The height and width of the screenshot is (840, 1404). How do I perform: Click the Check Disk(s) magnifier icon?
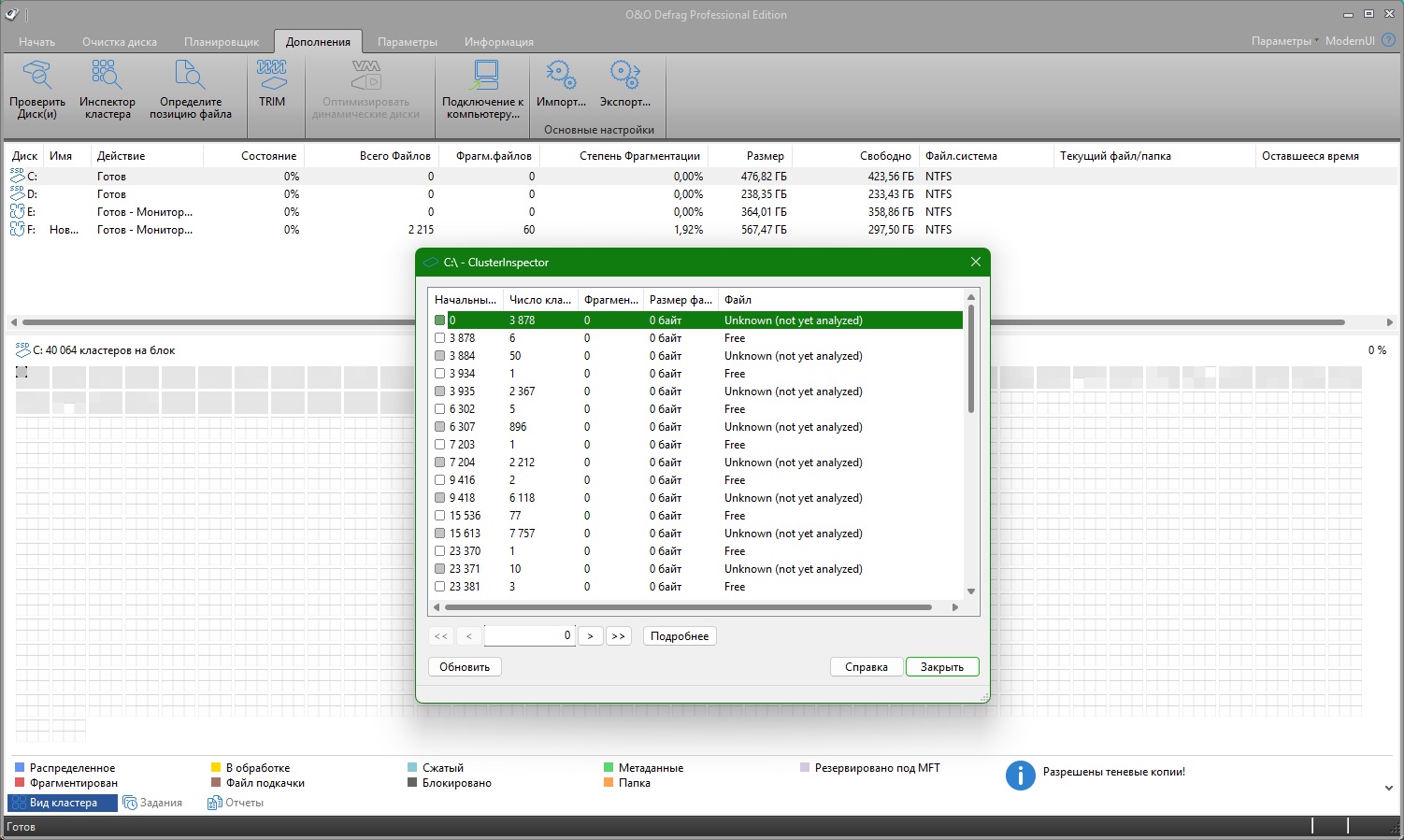[37, 75]
